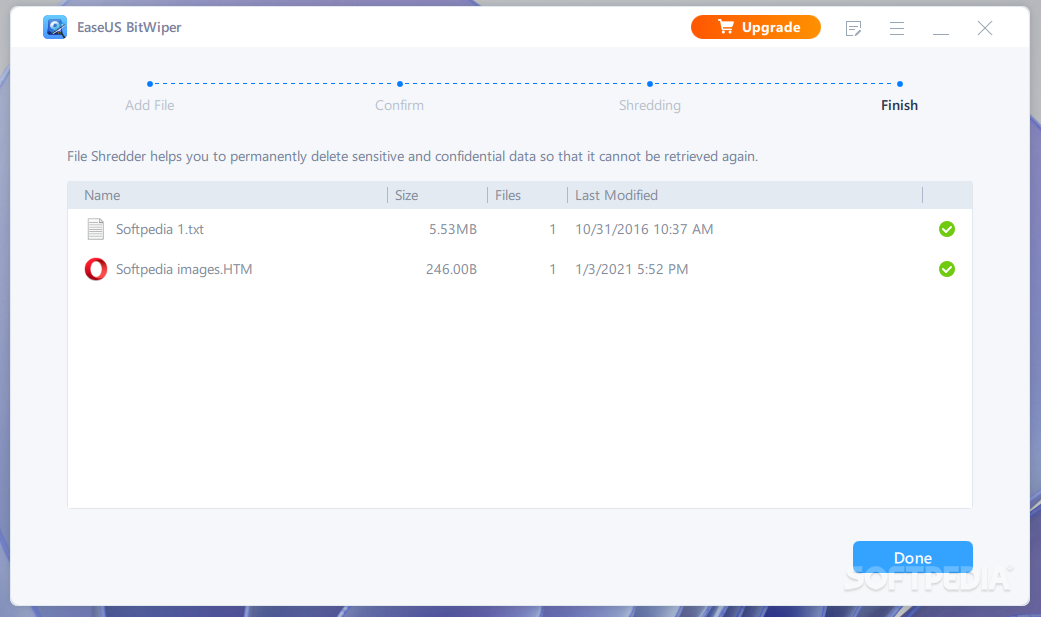
Task: Select the Shredding step label
Action: pos(649,106)
